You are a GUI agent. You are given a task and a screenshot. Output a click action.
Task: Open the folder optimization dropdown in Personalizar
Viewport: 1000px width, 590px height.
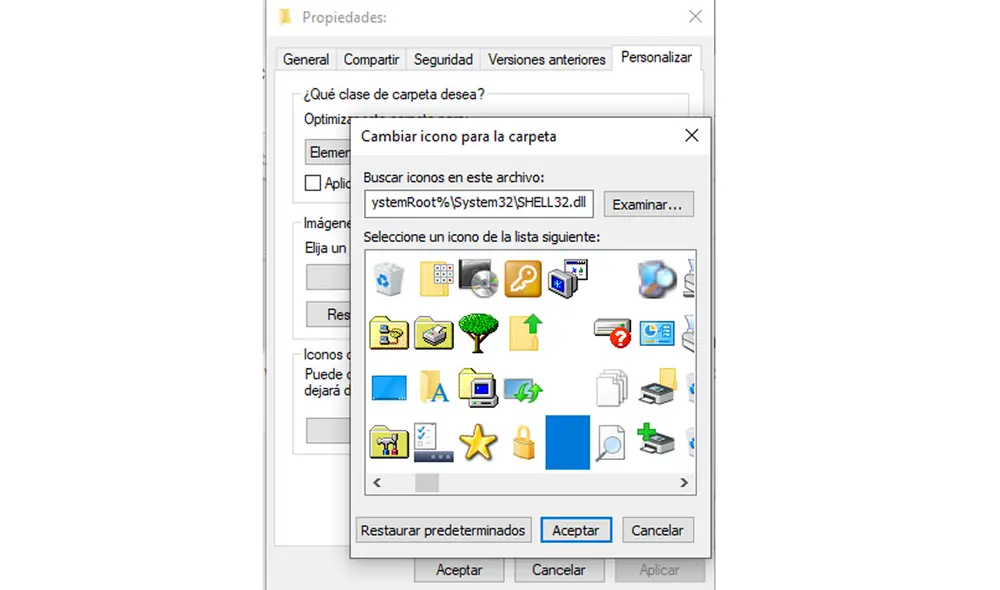(327, 153)
